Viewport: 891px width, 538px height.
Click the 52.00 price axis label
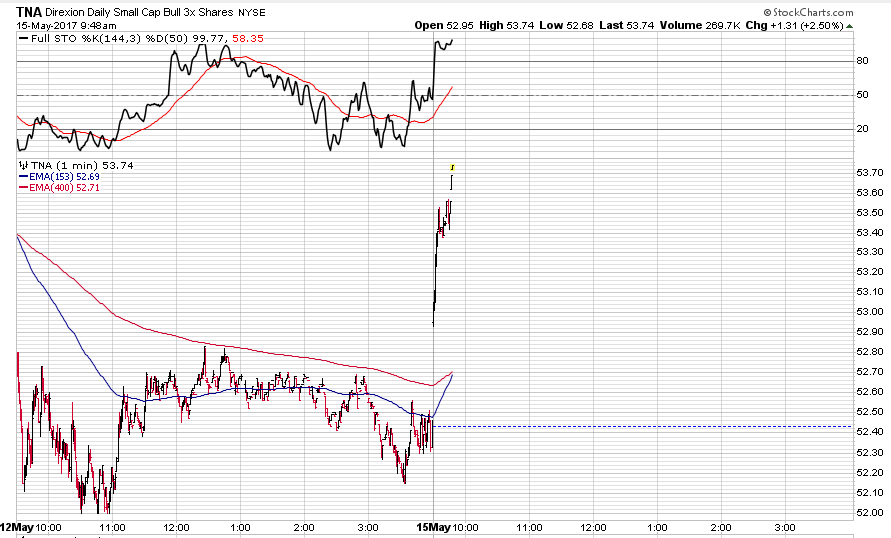pyautogui.click(x=869, y=512)
